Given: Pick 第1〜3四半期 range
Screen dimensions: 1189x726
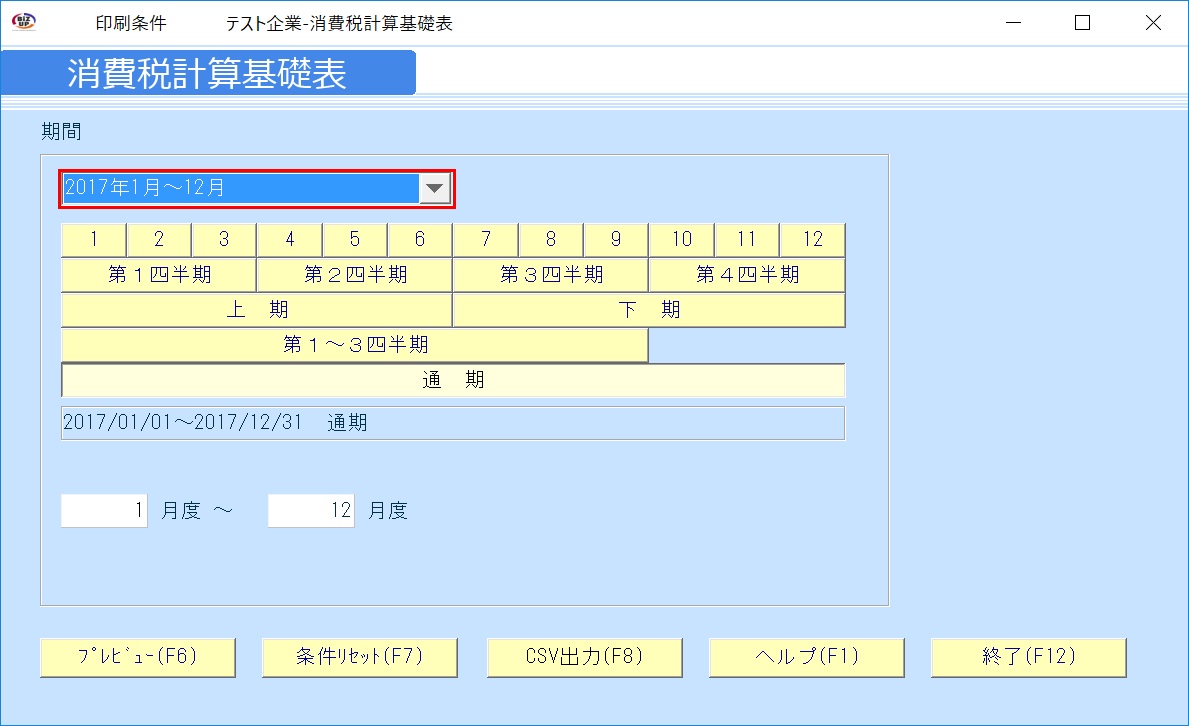Looking at the screenshot, I should click(x=354, y=345).
